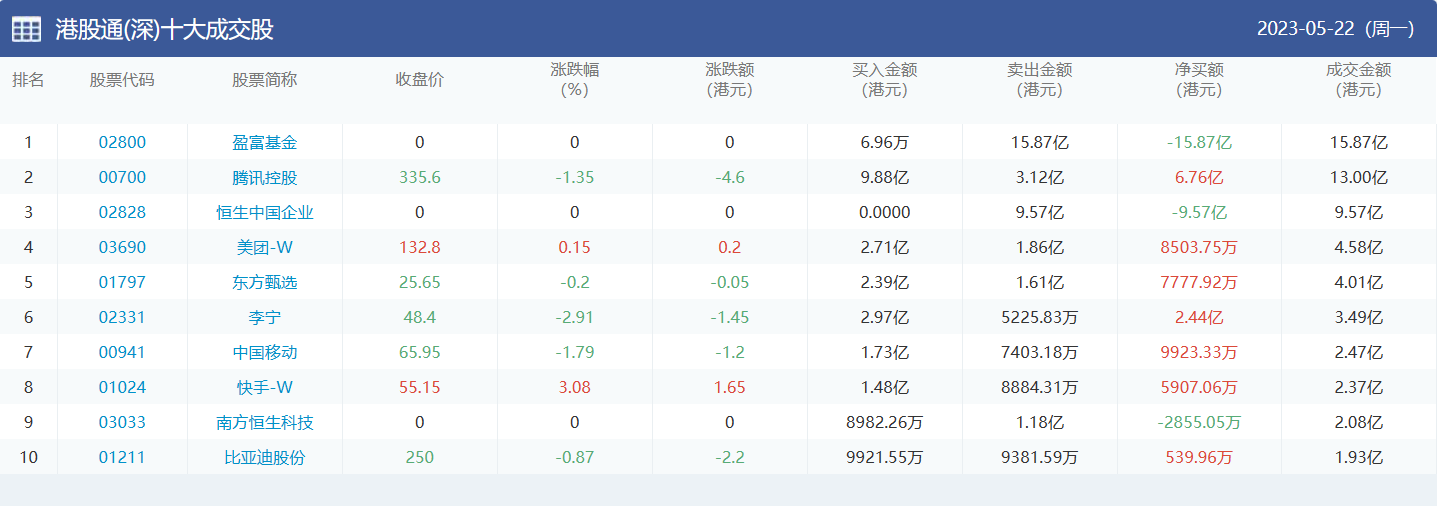Click stock code 00700
The height and width of the screenshot is (506, 1437).
click(122, 178)
